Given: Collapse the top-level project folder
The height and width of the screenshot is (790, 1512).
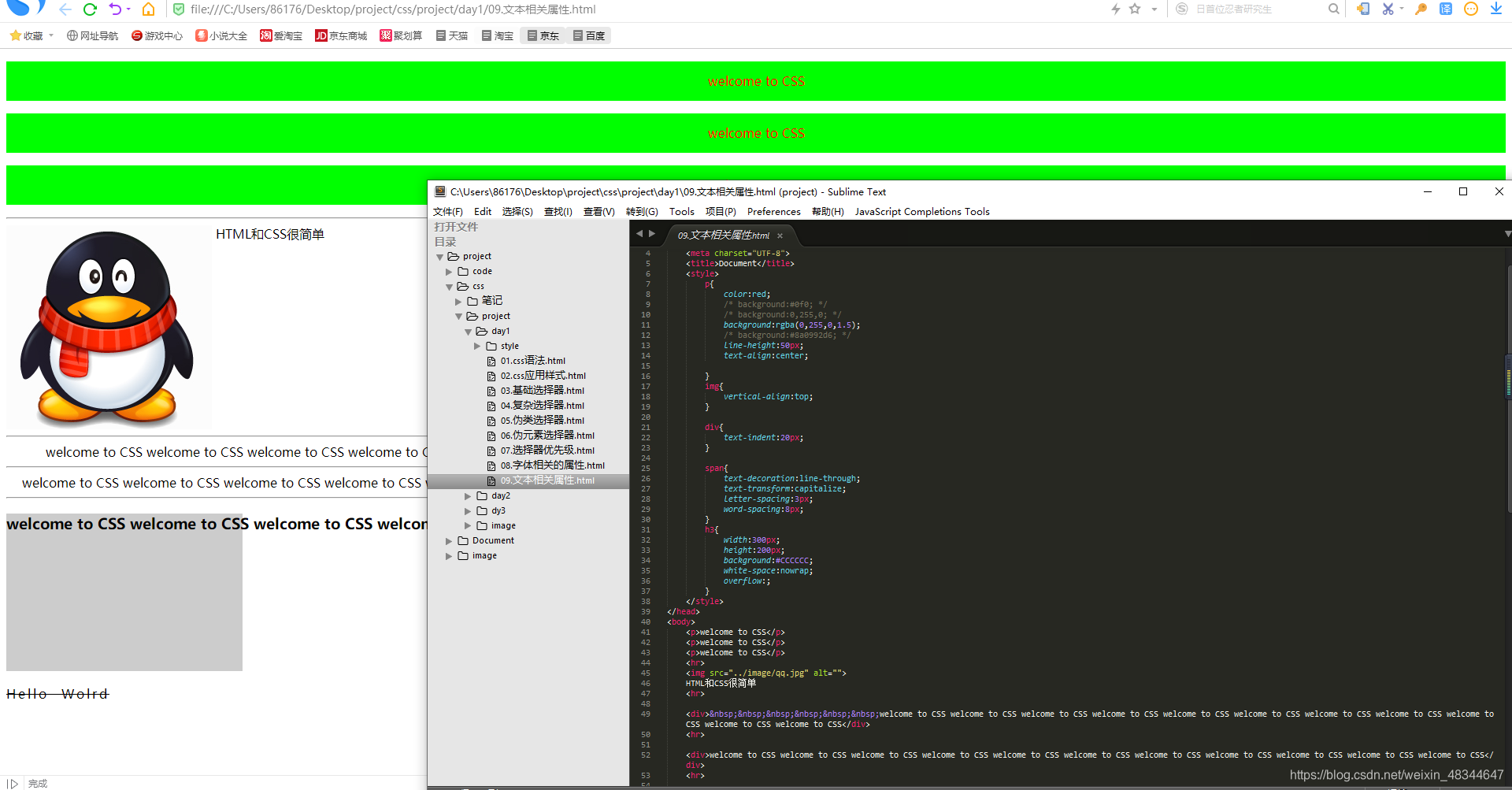Looking at the screenshot, I should [440, 257].
